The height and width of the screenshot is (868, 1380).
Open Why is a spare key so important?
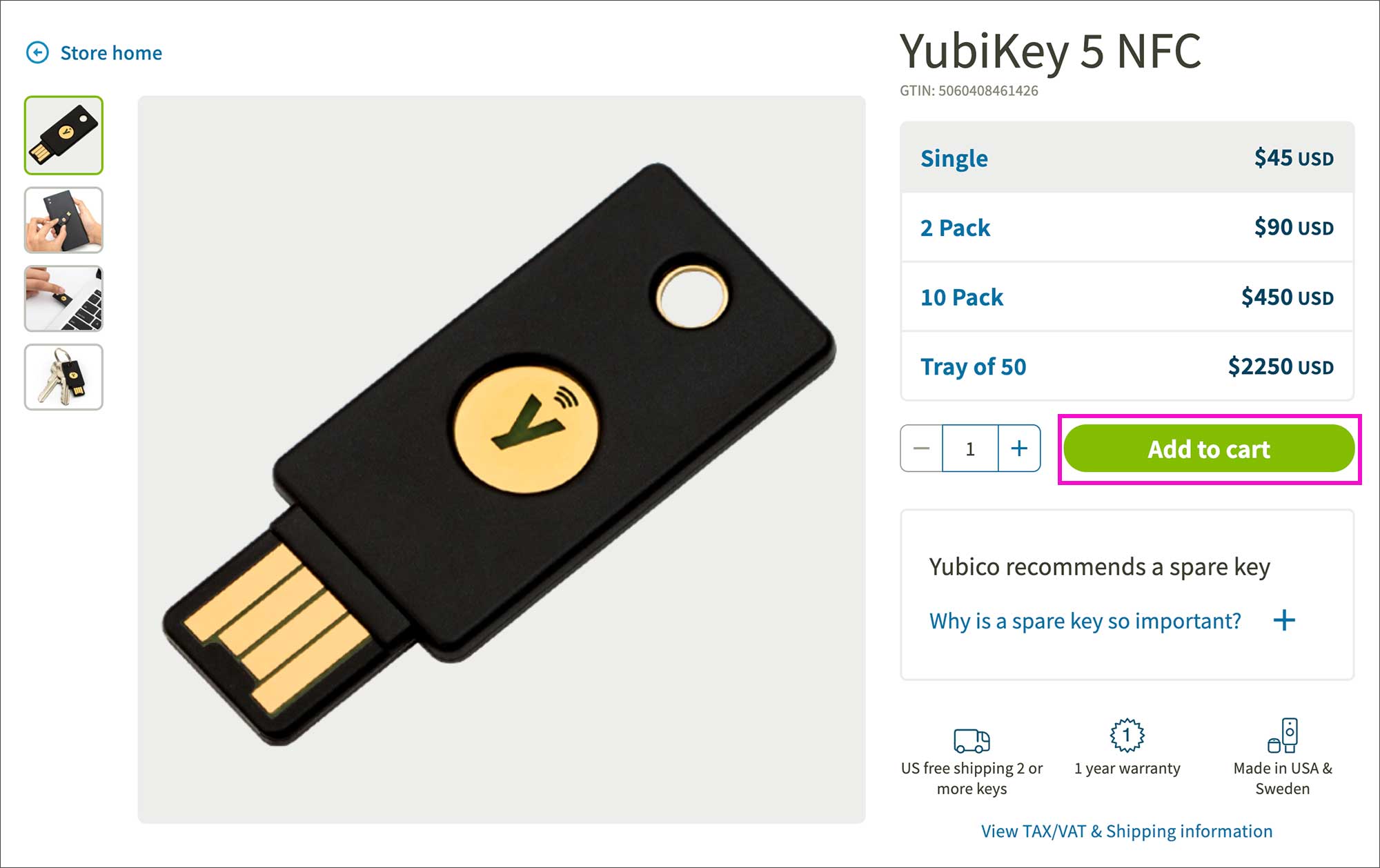click(x=1085, y=621)
